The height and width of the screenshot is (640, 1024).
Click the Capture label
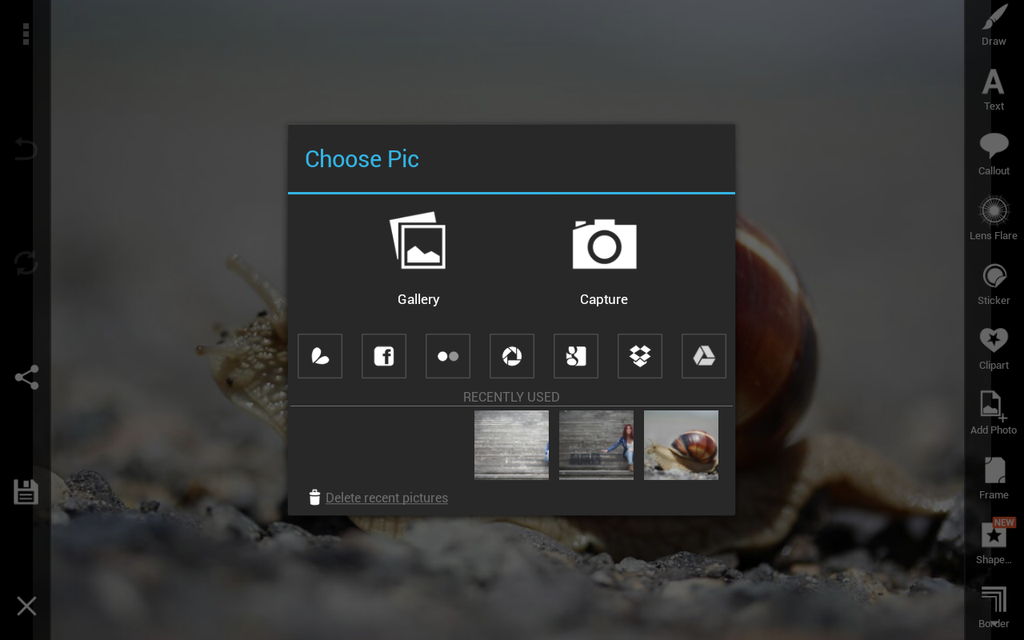click(603, 299)
